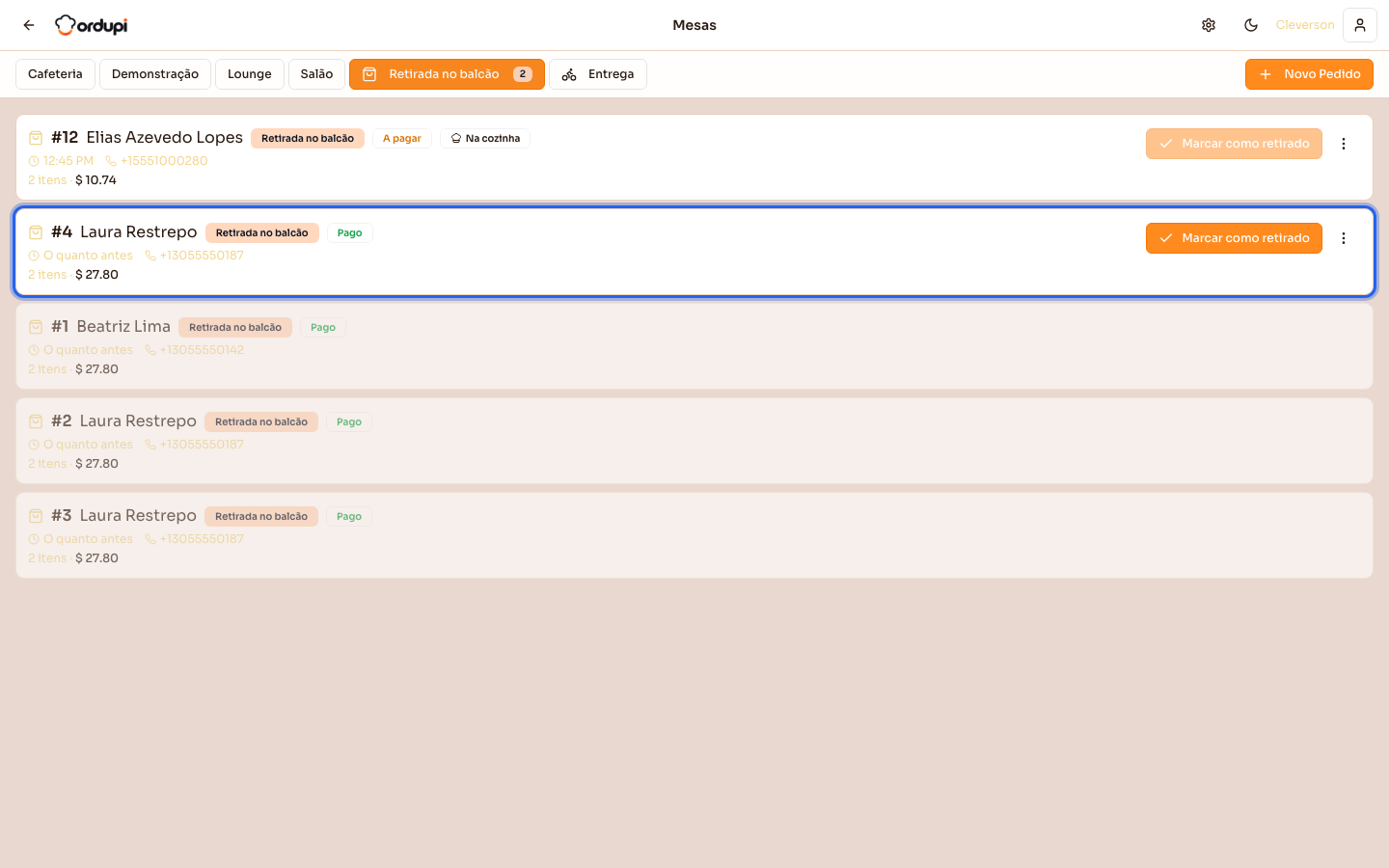Click the Na cozinha status badge

485,138
